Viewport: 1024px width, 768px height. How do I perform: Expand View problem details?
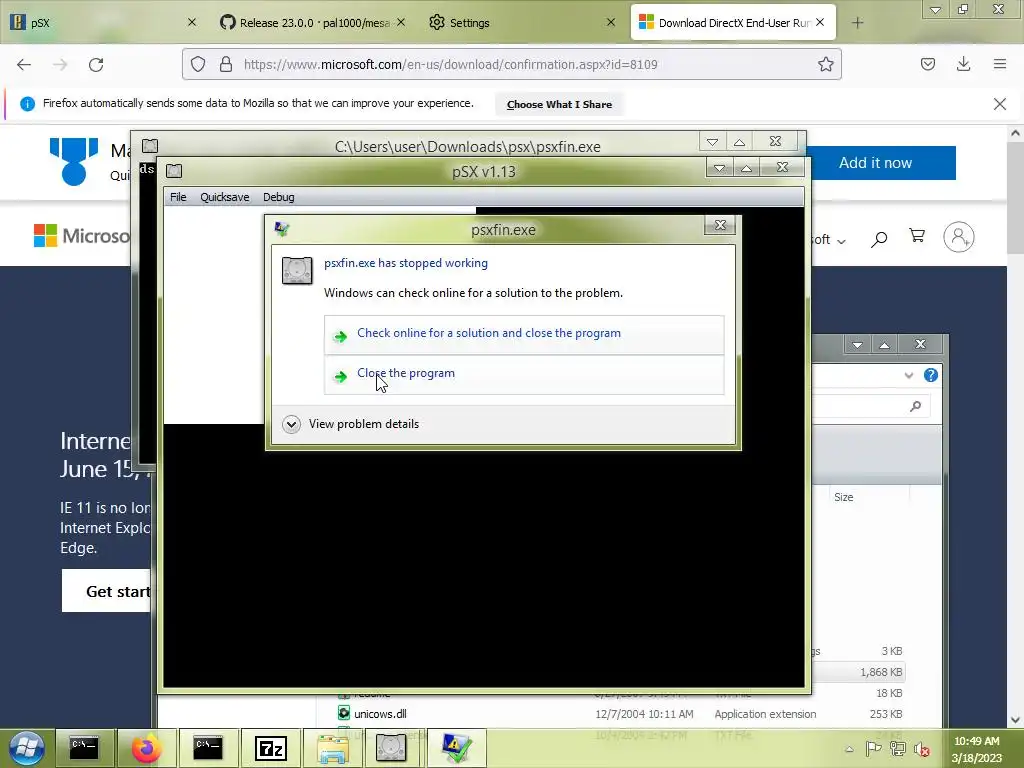(351, 424)
